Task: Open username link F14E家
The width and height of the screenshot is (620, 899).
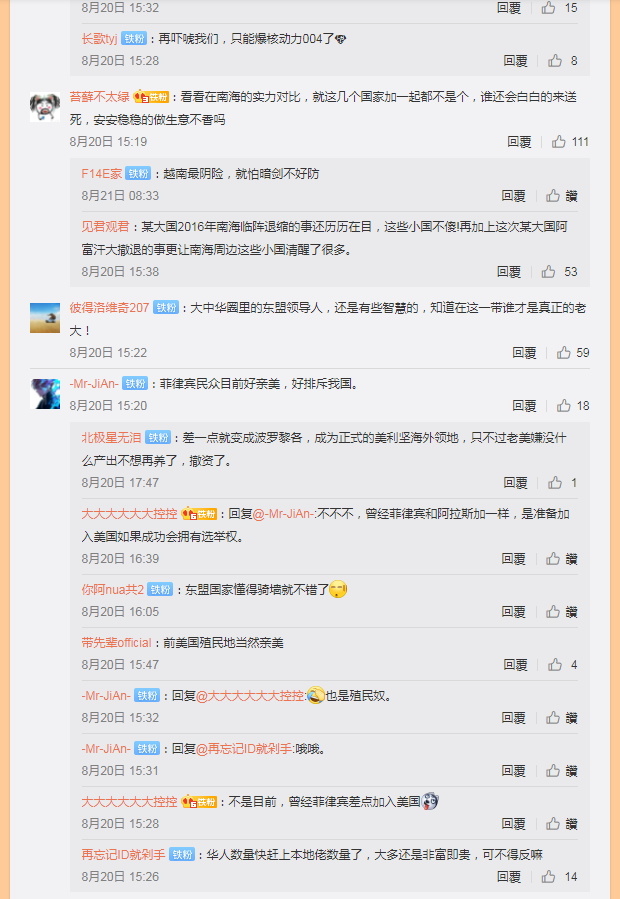Action: click(x=102, y=174)
